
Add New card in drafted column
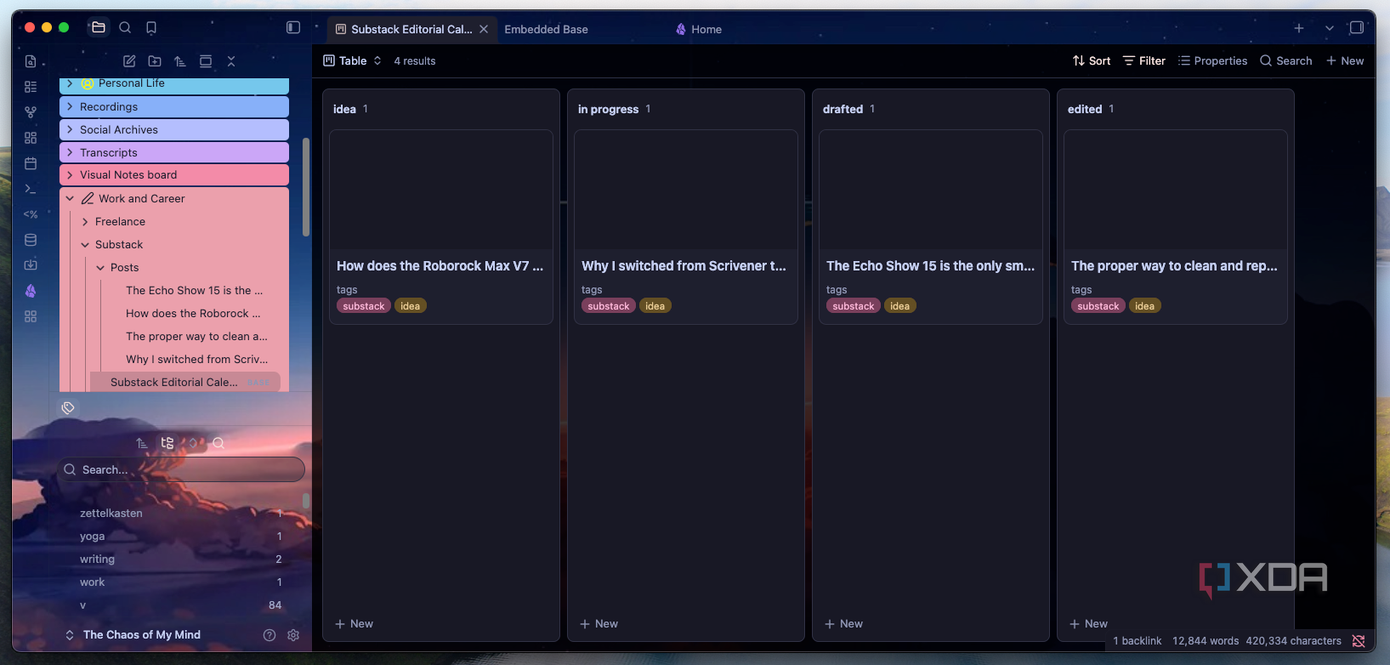[x=844, y=624]
